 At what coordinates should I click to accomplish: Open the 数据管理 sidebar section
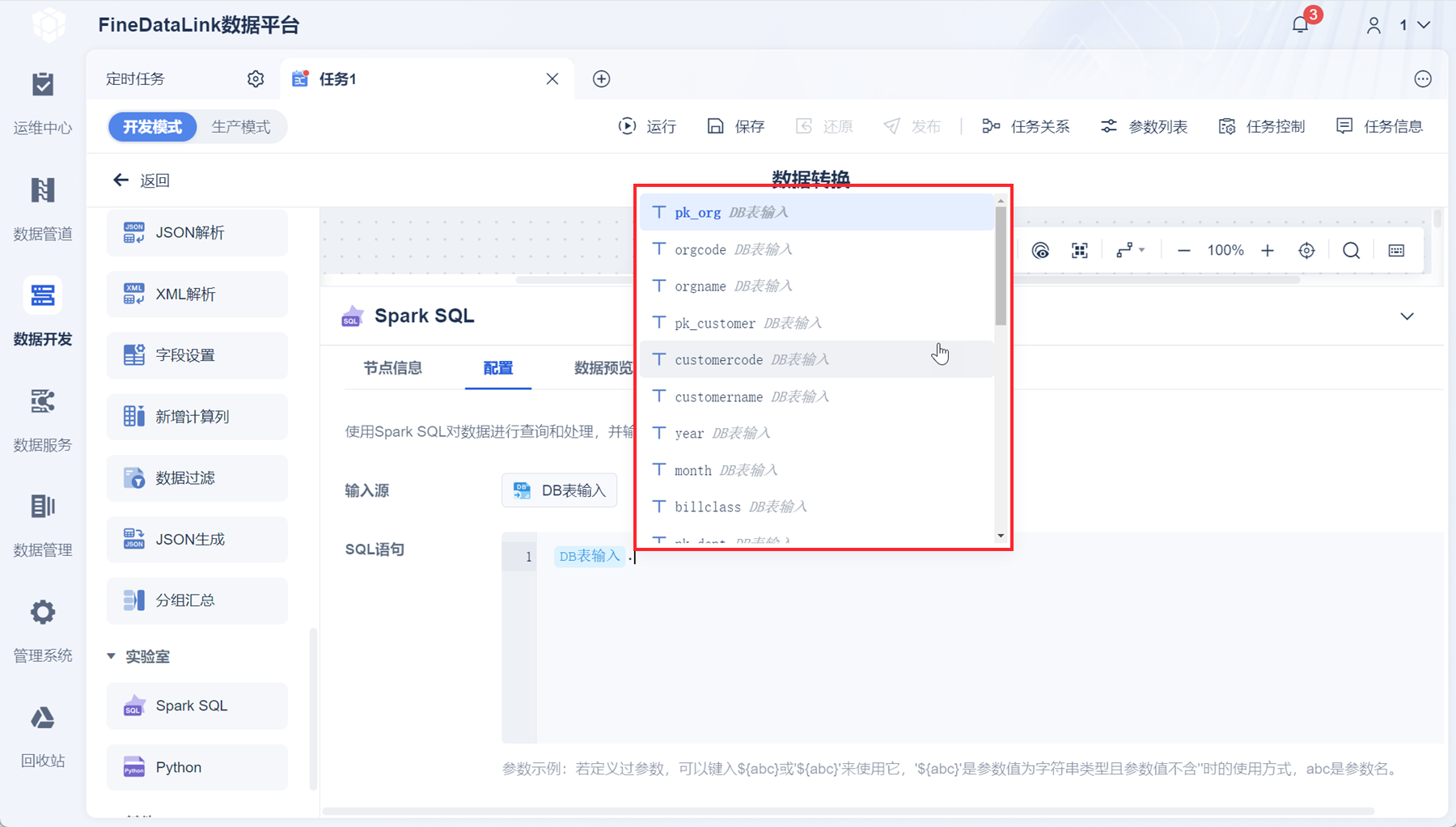[x=43, y=524]
